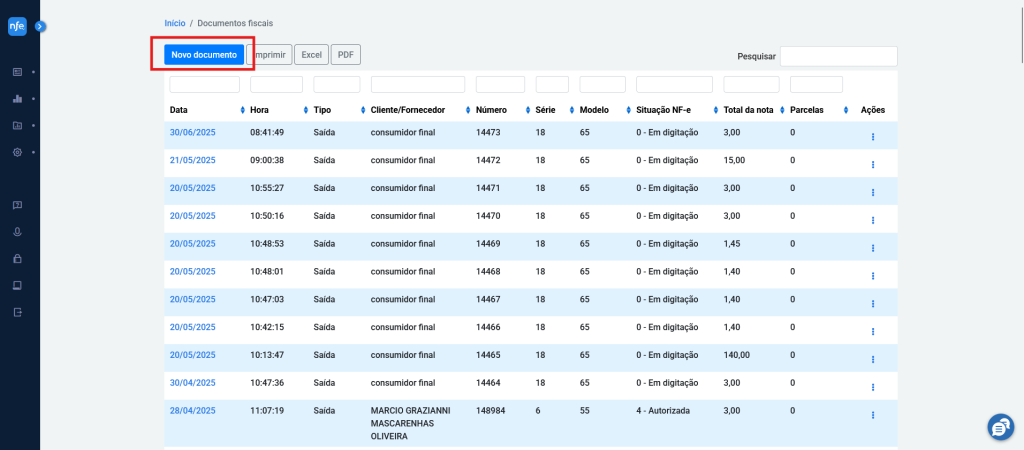Image resolution: width=1024 pixels, height=450 pixels.
Task: Focus the Número column filter field
Action: [x=500, y=84]
